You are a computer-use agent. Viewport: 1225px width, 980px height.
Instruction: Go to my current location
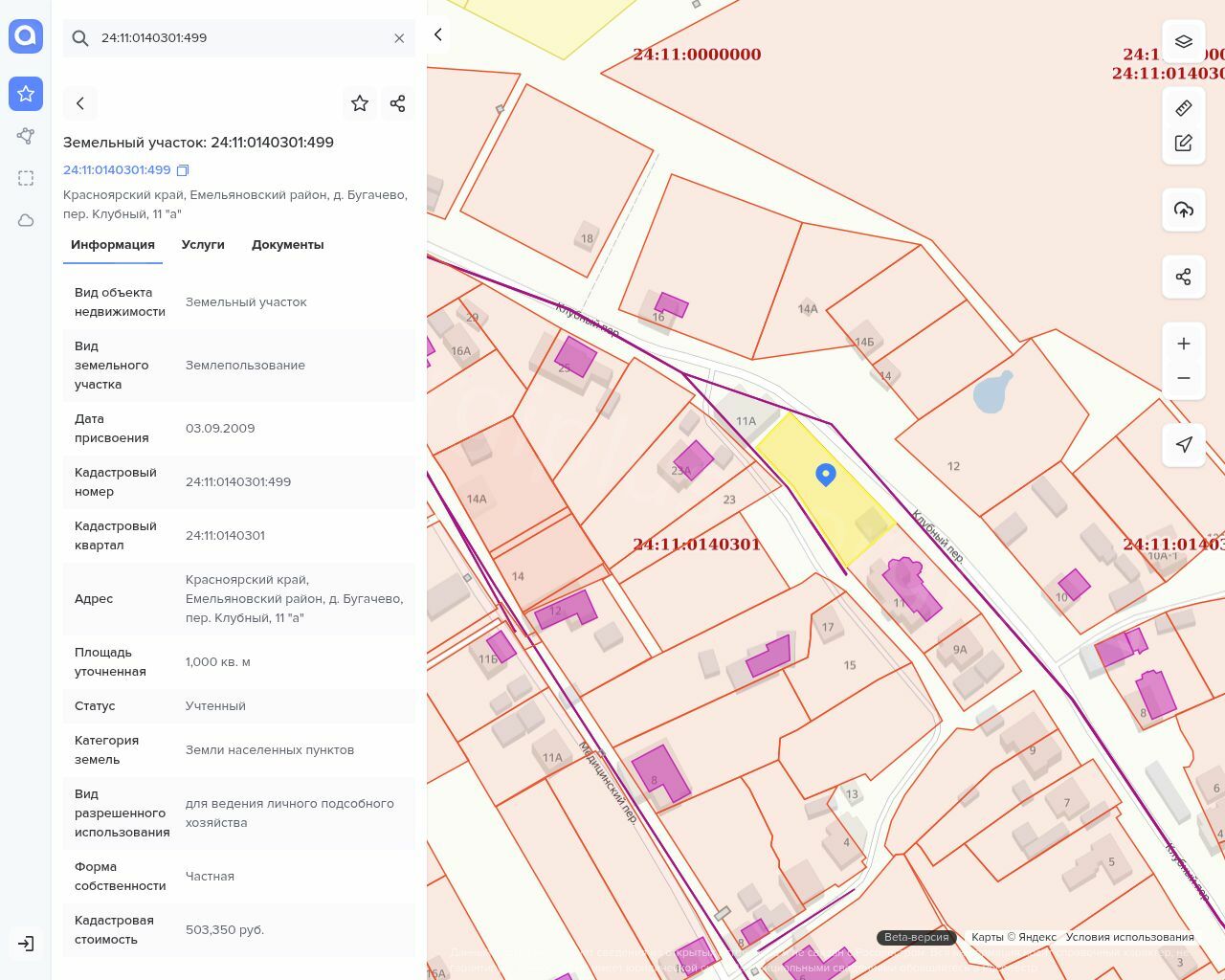click(x=1184, y=445)
